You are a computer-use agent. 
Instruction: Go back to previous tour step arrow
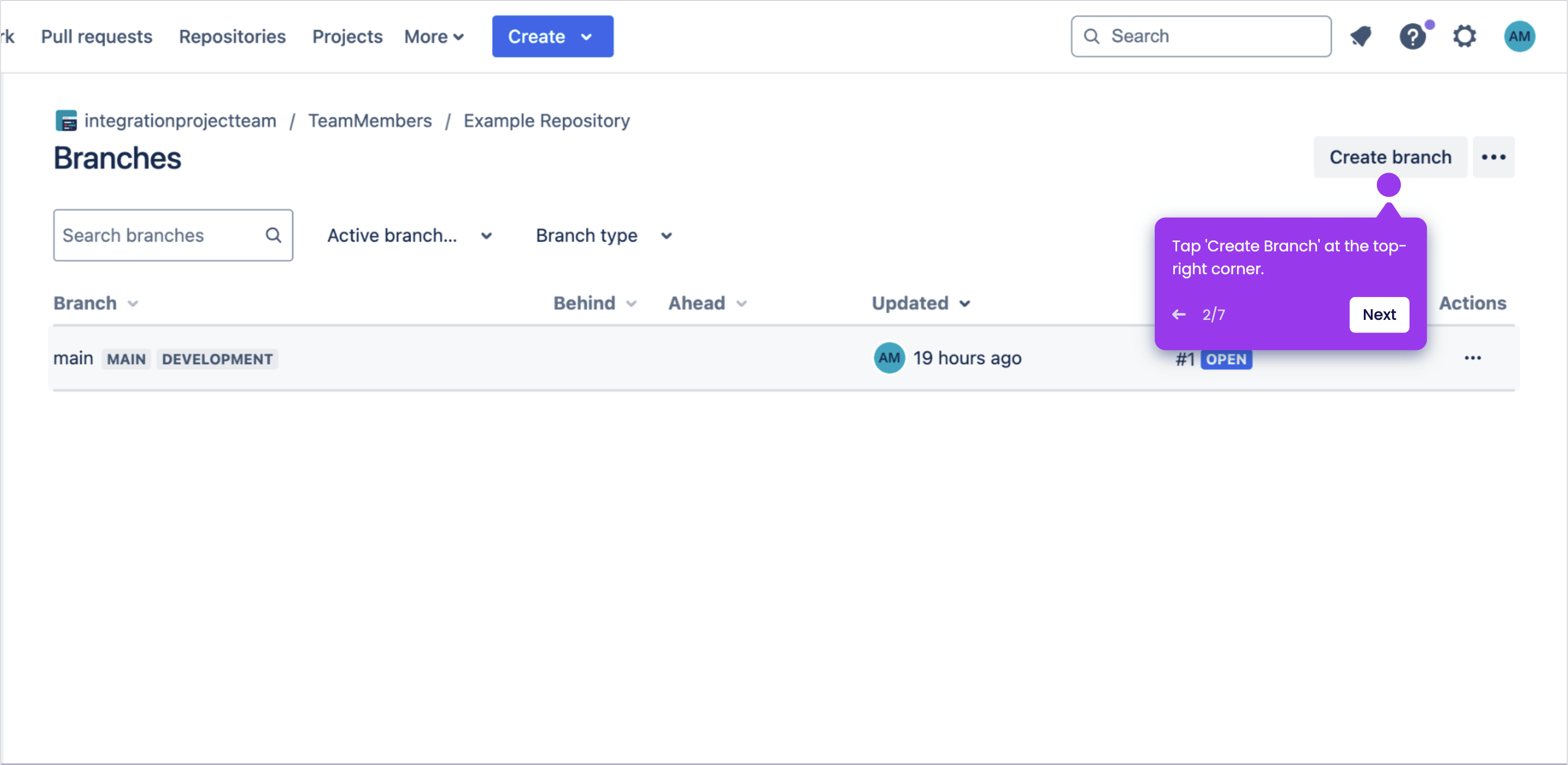coord(1179,314)
